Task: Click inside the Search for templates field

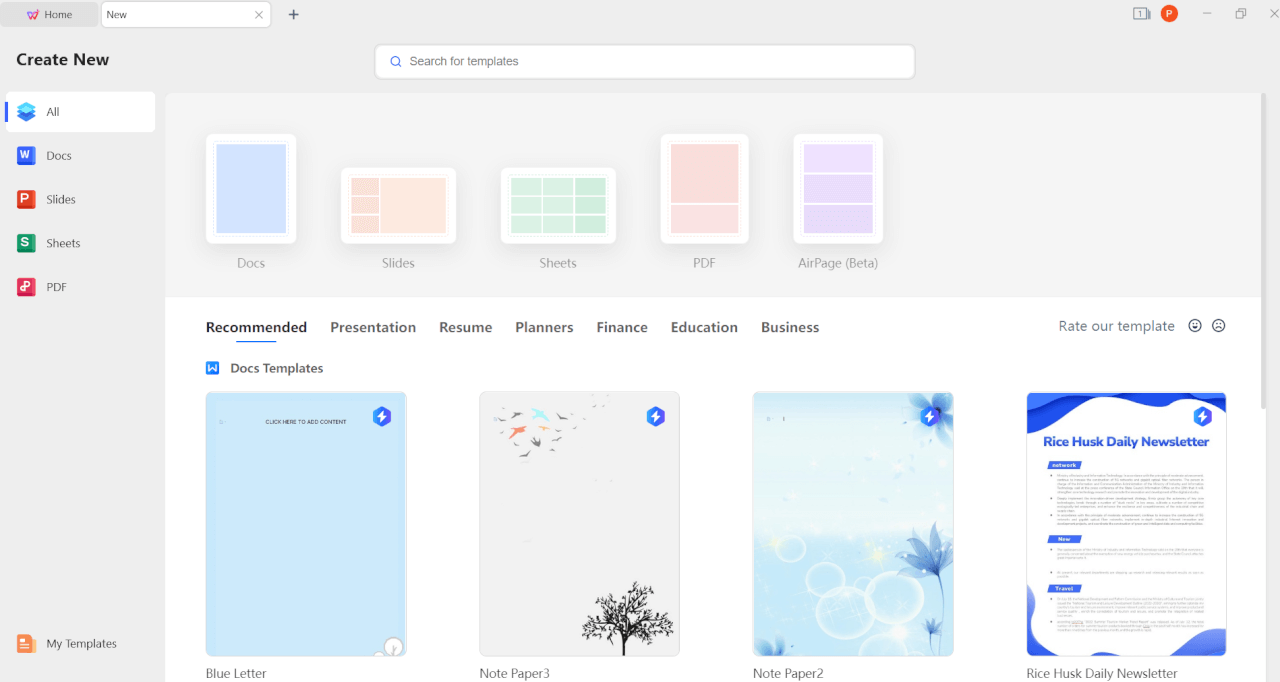Action: [644, 61]
